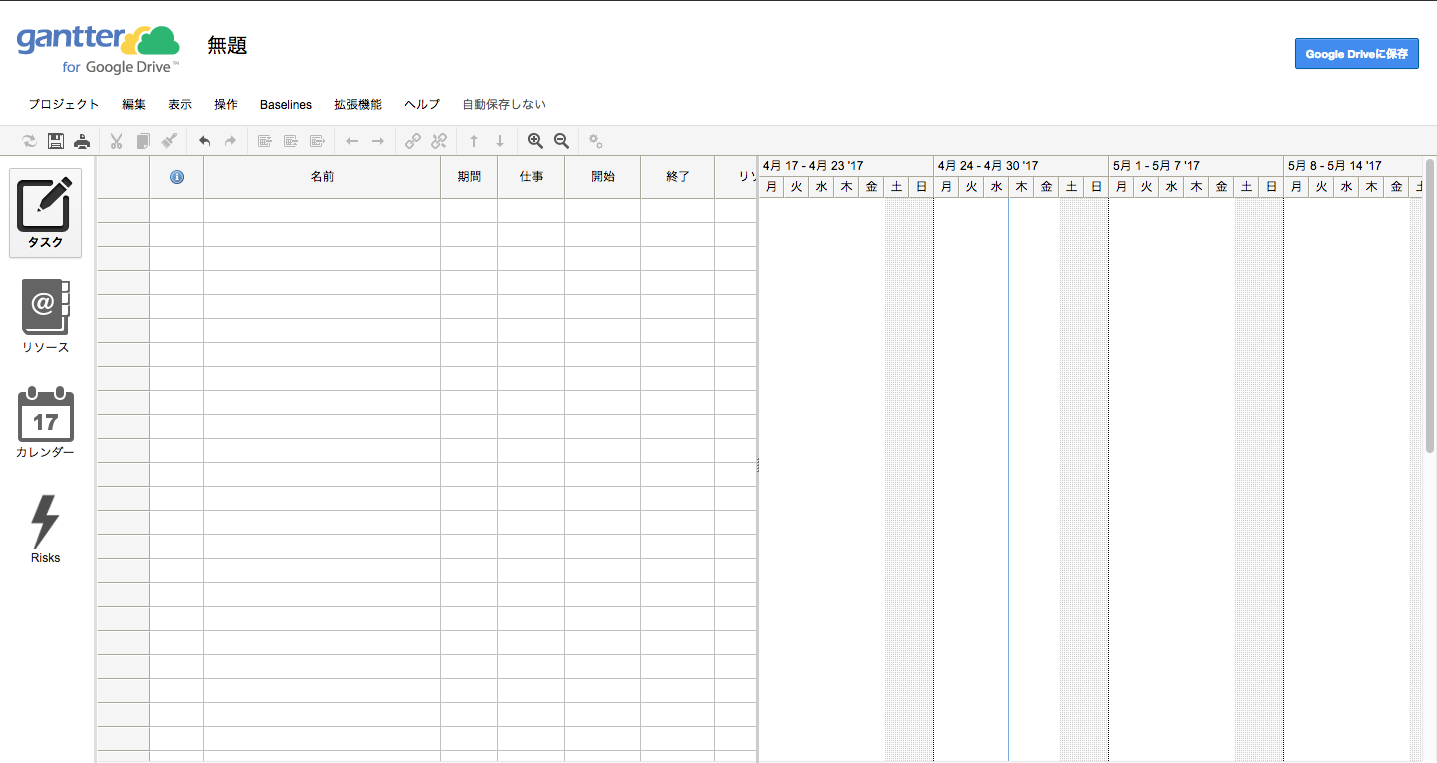
Task: Click the zoom in magnifier icon
Action: 535,141
